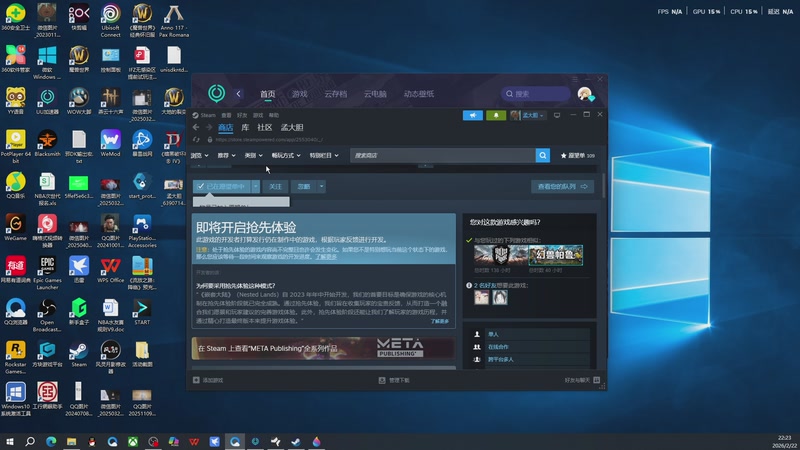Open the WeMod desktop icon

110,143
